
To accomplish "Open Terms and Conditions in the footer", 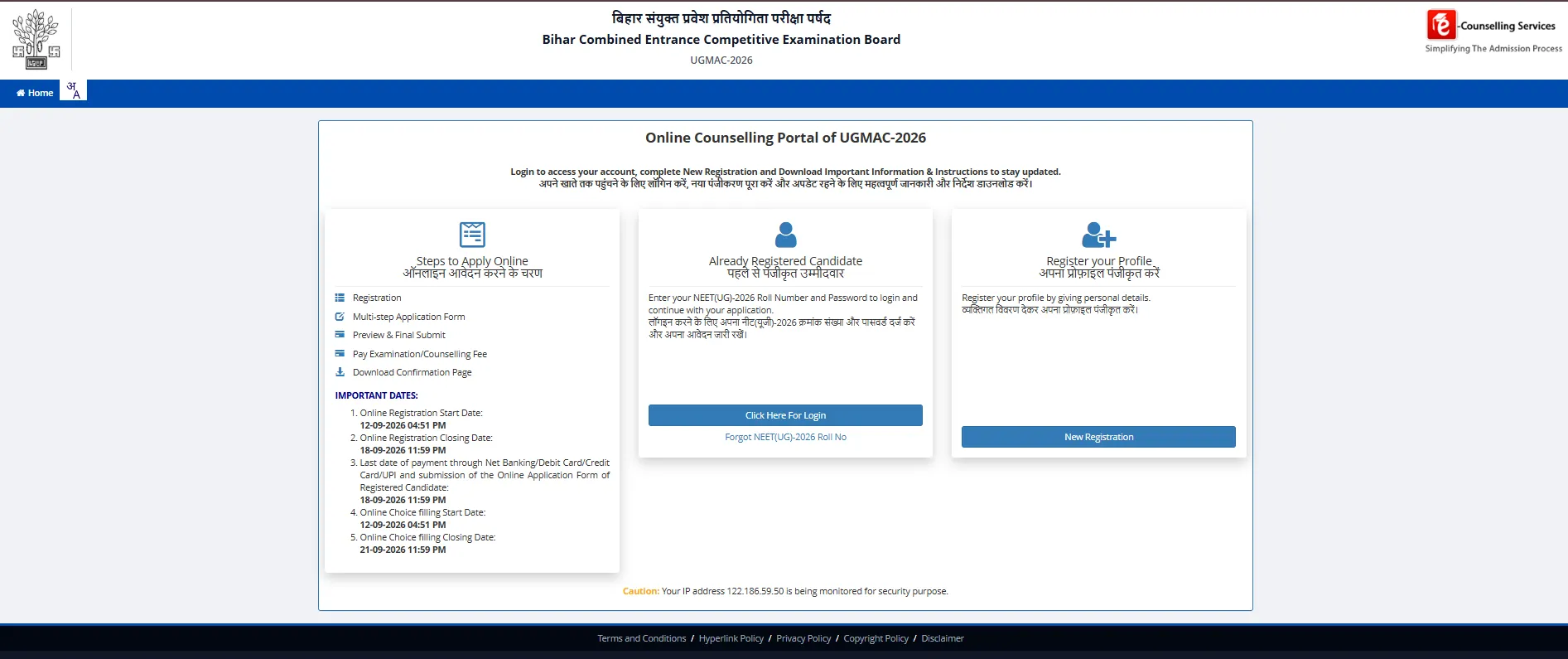I will (x=642, y=638).
